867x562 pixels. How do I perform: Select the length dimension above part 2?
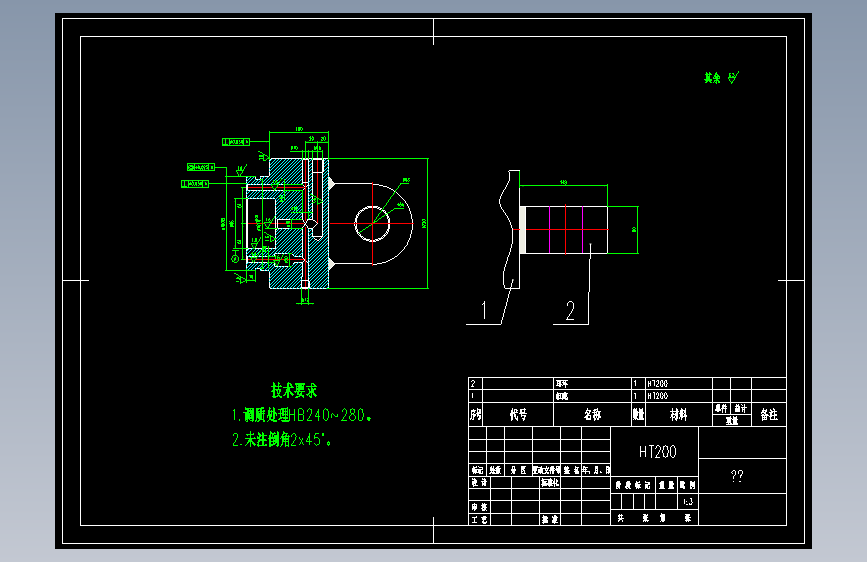pos(563,182)
